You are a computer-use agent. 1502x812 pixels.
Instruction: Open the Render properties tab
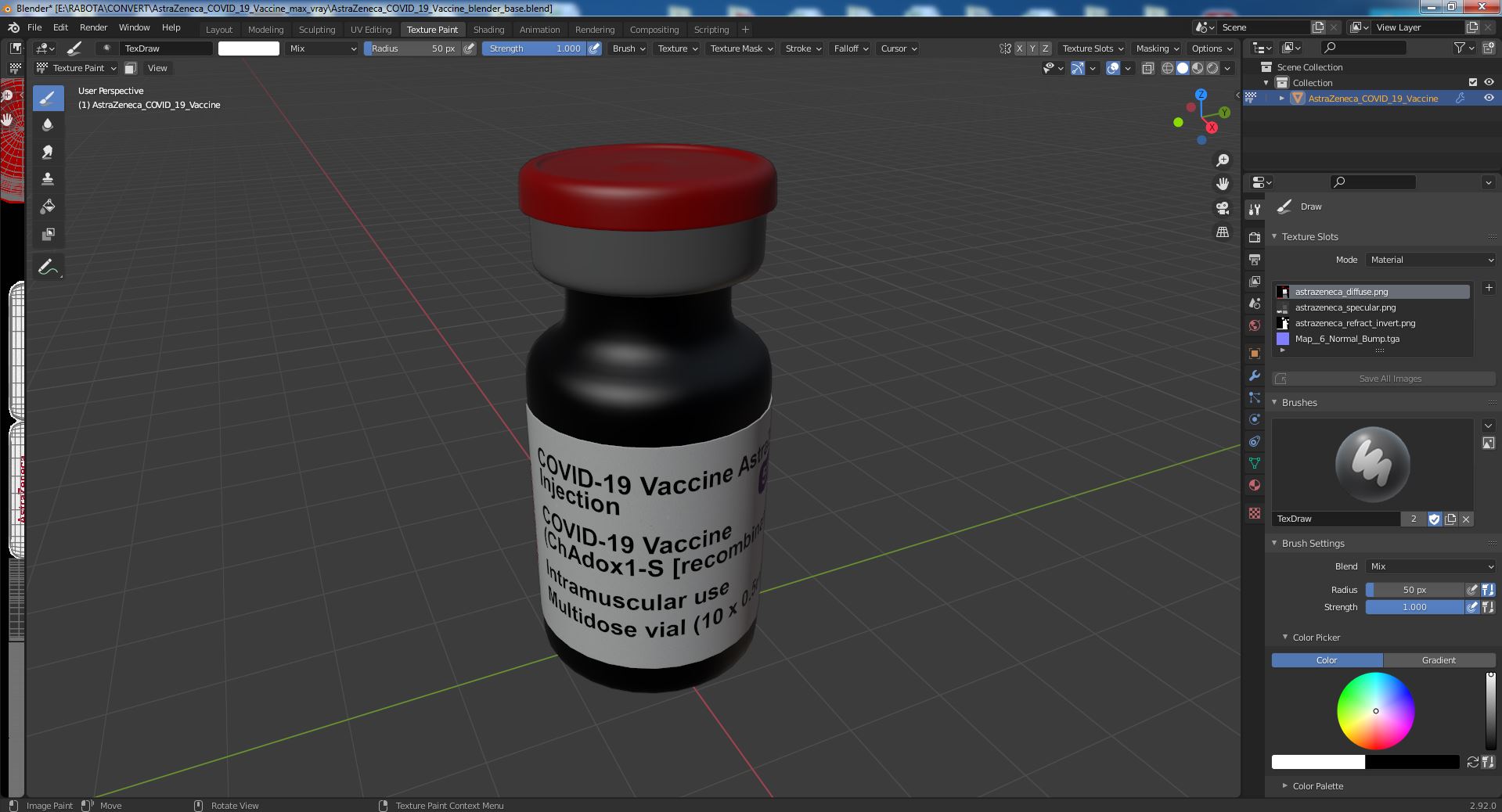(x=1255, y=237)
